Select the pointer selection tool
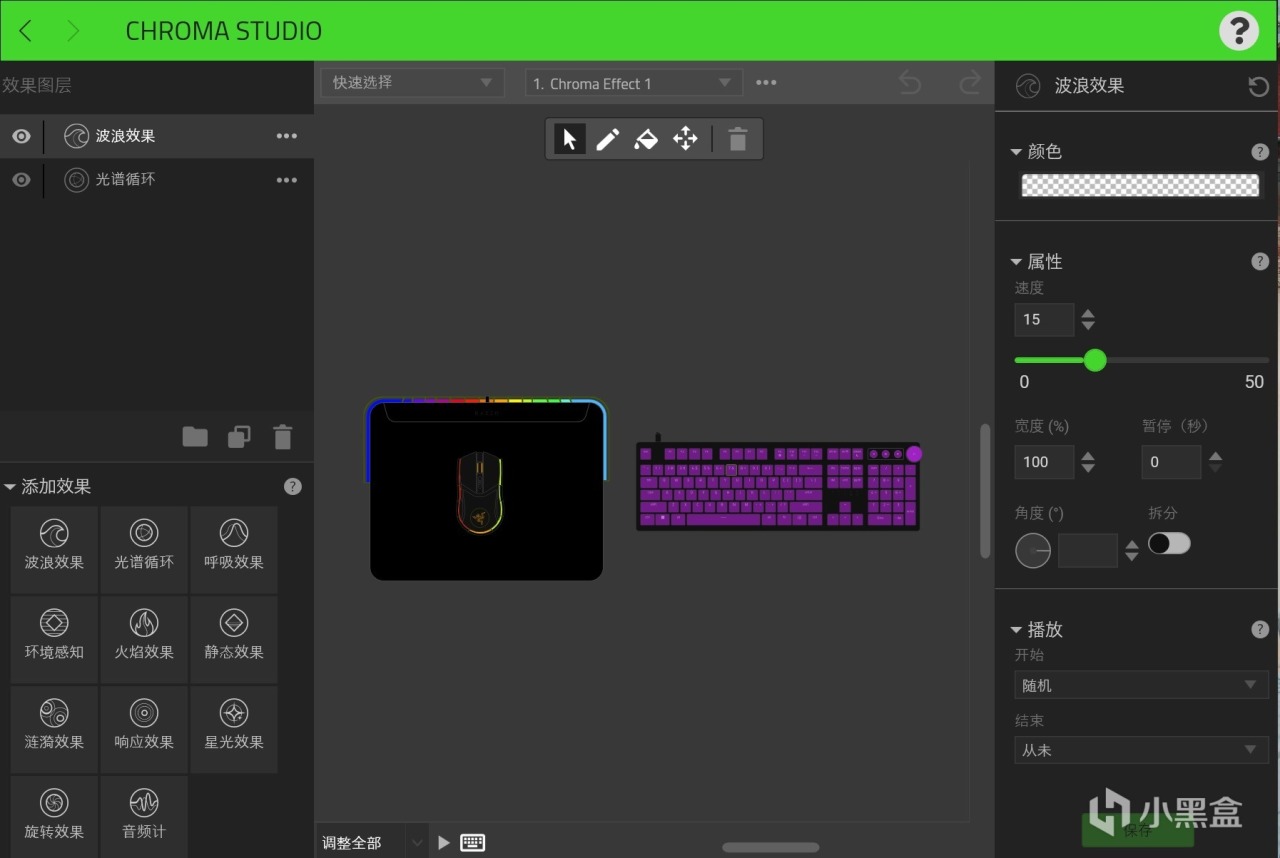This screenshot has width=1280, height=858. coord(570,139)
